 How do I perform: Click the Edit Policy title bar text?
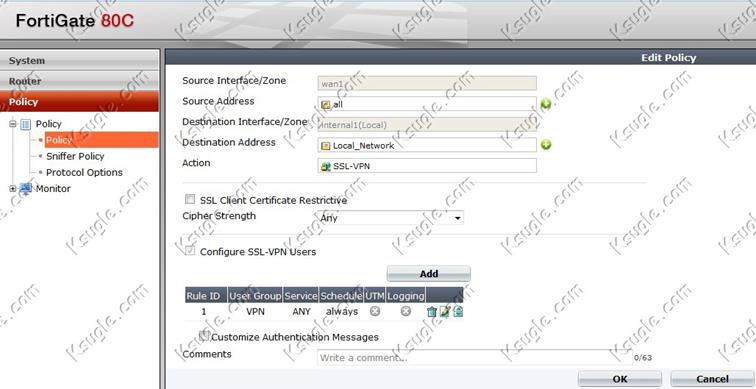point(668,58)
